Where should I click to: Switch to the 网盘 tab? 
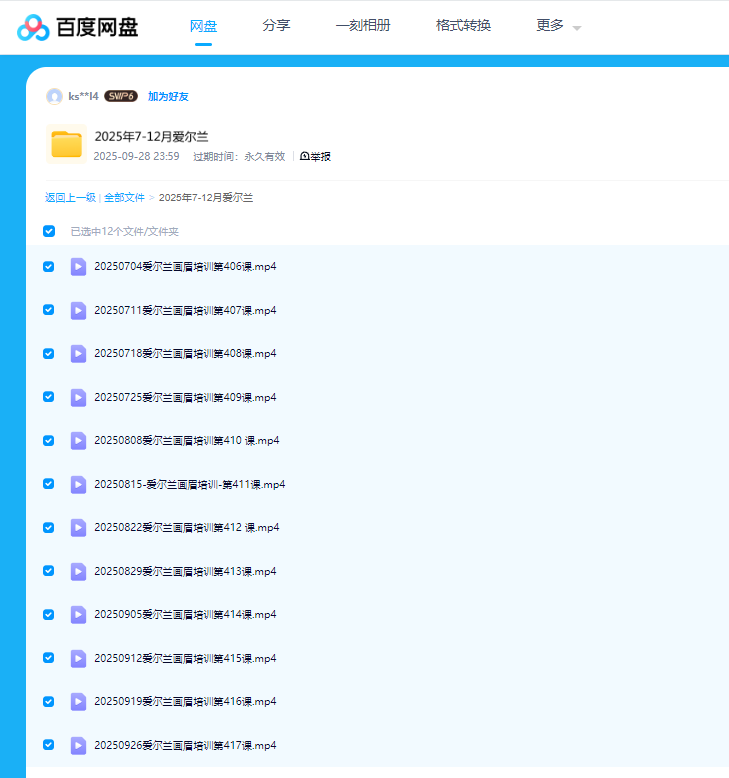(x=203, y=26)
